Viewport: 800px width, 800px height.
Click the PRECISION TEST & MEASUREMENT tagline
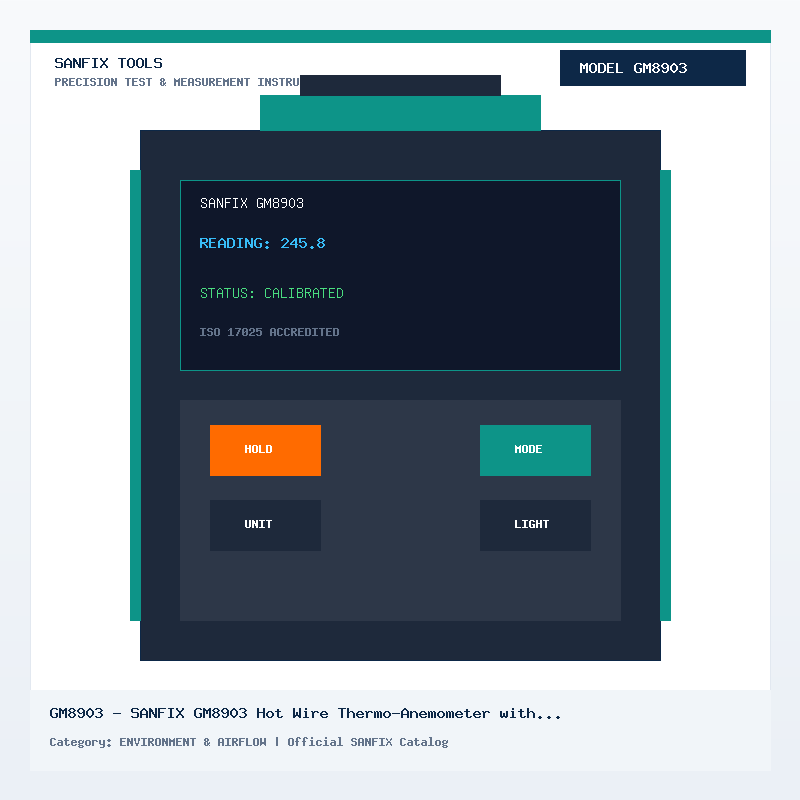pyautogui.click(x=177, y=82)
